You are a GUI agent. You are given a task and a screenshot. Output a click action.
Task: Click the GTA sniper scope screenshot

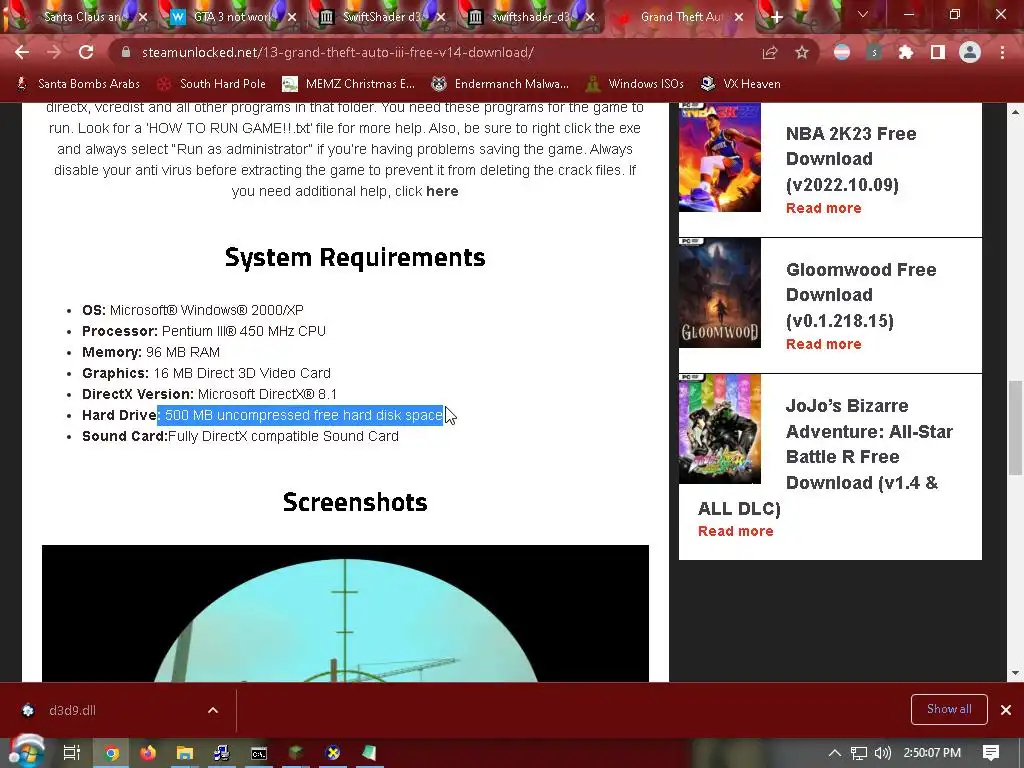tap(345, 614)
